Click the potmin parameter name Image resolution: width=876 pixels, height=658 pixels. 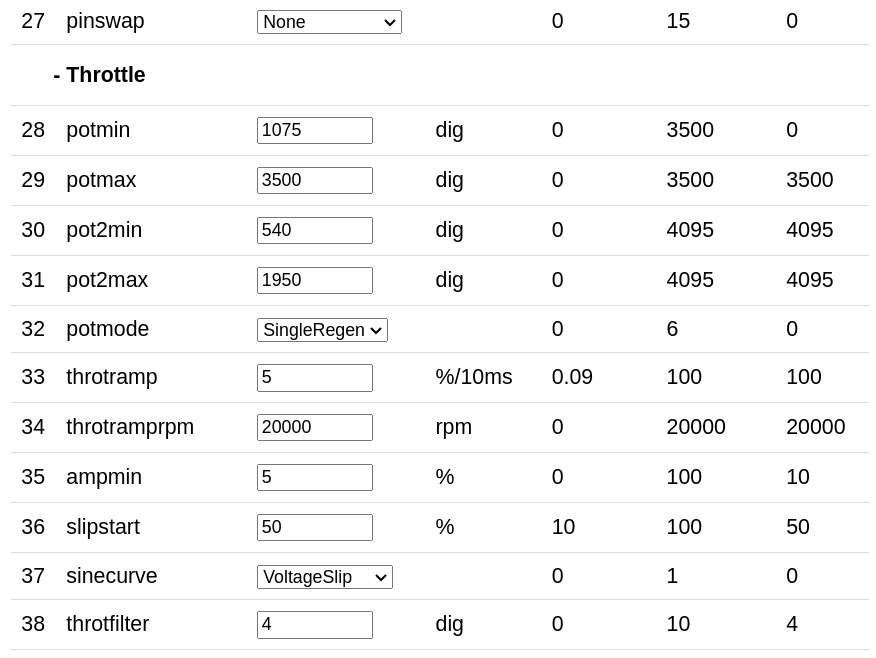(98, 130)
